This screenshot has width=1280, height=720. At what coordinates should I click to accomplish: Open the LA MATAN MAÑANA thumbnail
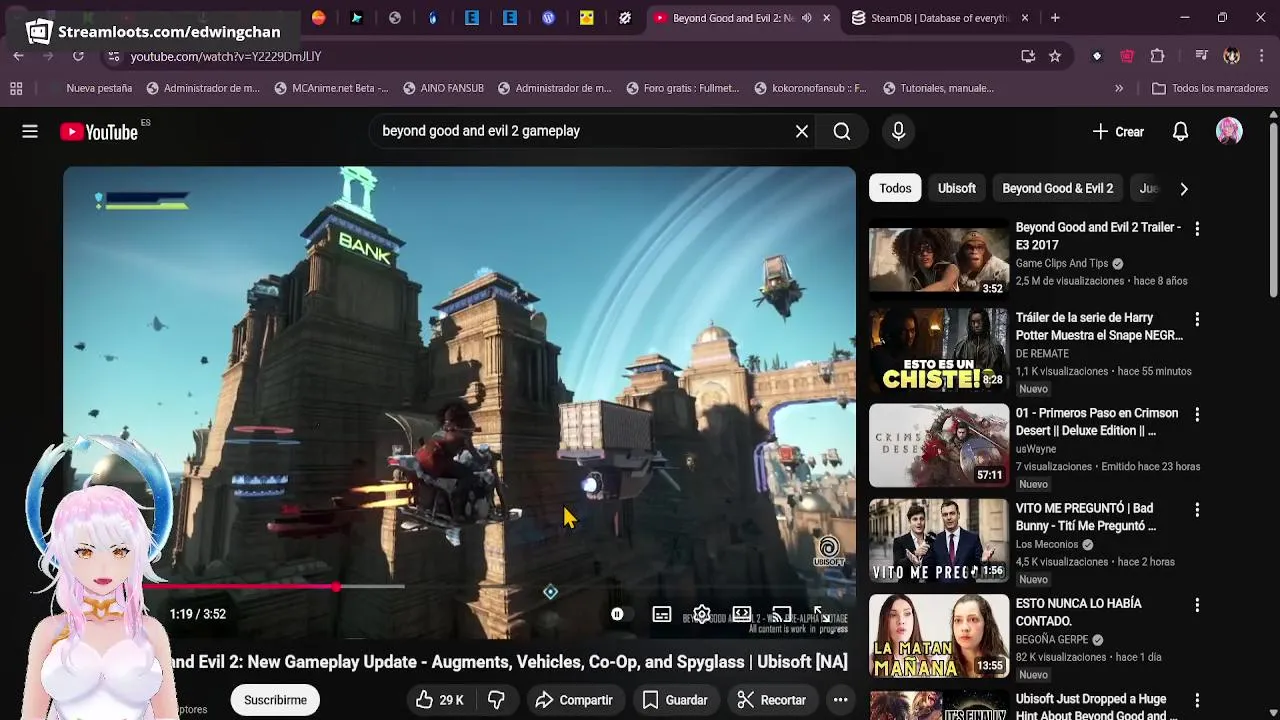939,636
